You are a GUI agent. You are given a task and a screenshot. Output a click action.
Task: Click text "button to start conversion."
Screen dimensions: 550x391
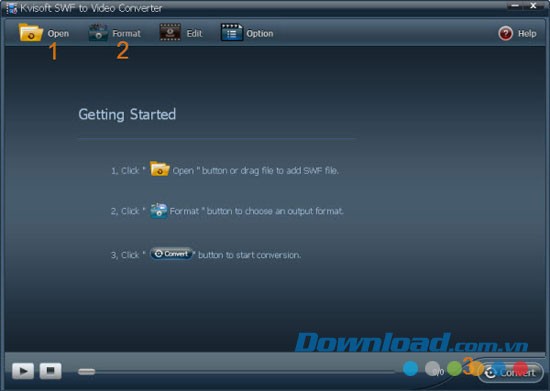click(249, 255)
